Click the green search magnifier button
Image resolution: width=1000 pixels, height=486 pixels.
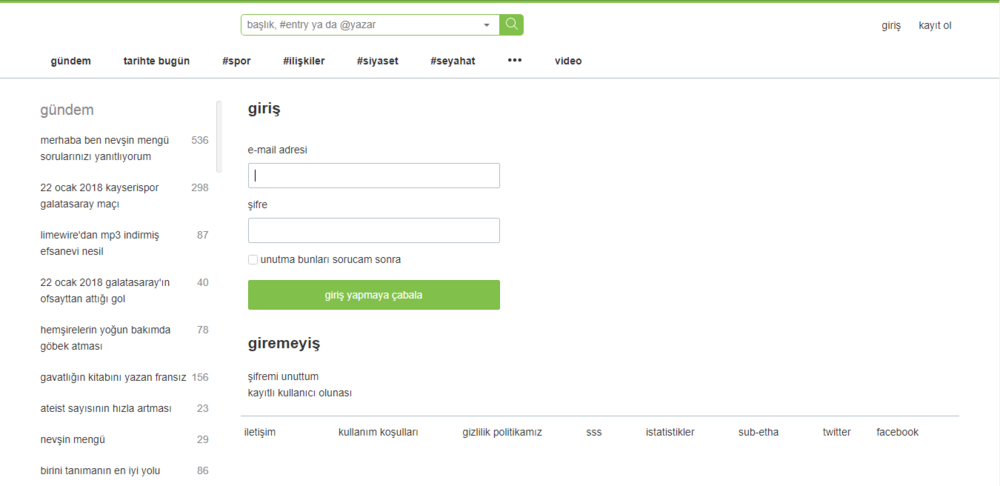click(x=511, y=25)
